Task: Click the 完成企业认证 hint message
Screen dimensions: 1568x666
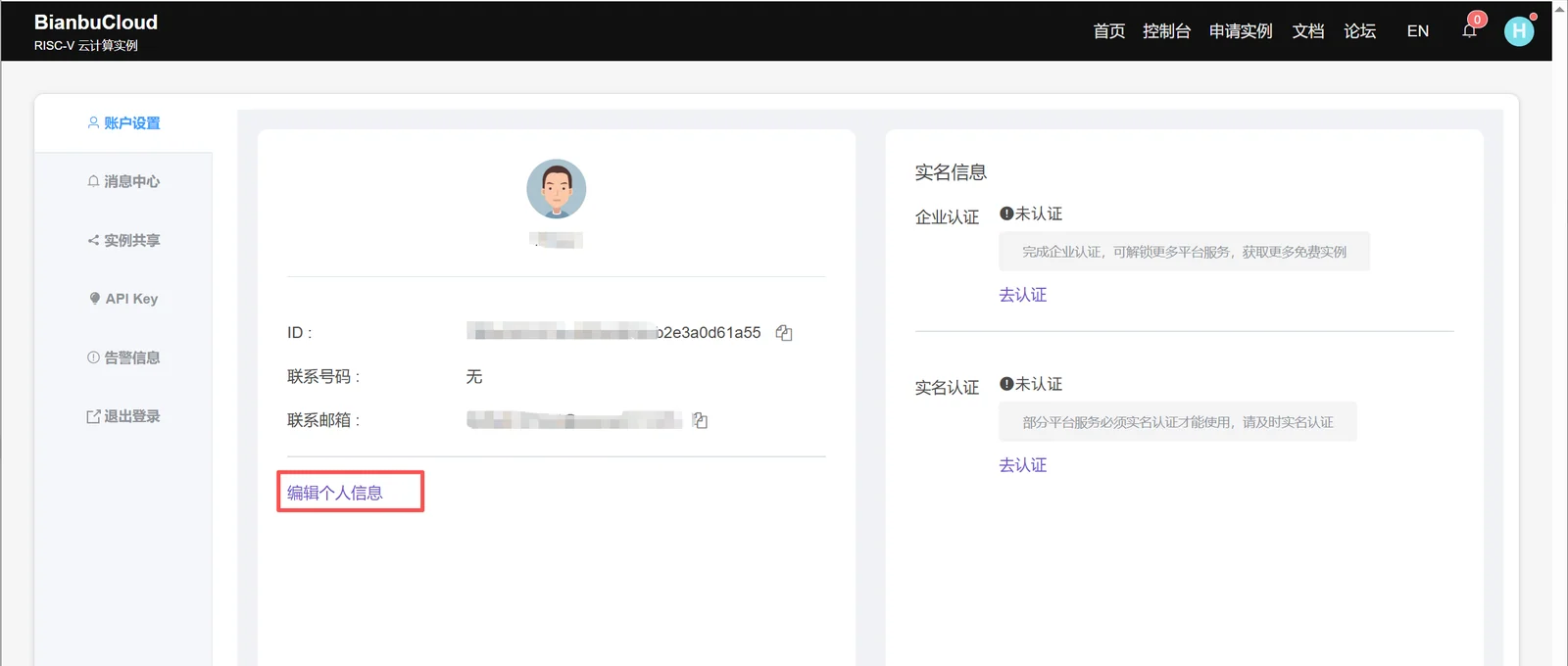Action: (1184, 252)
